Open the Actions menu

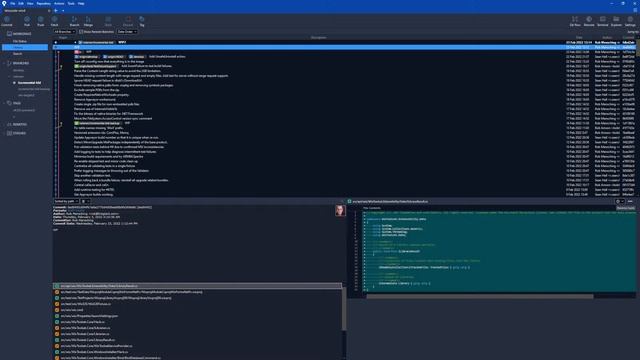(x=59, y=3)
